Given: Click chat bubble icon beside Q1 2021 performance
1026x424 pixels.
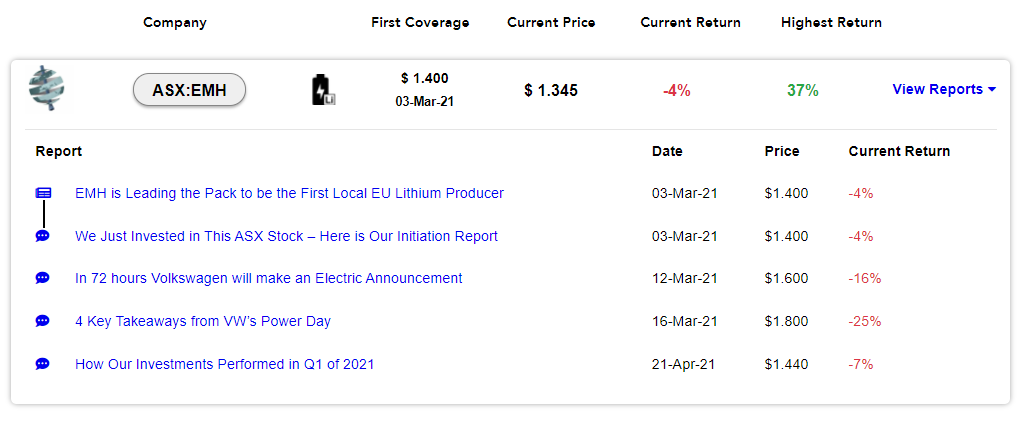Looking at the screenshot, I should tap(43, 364).
